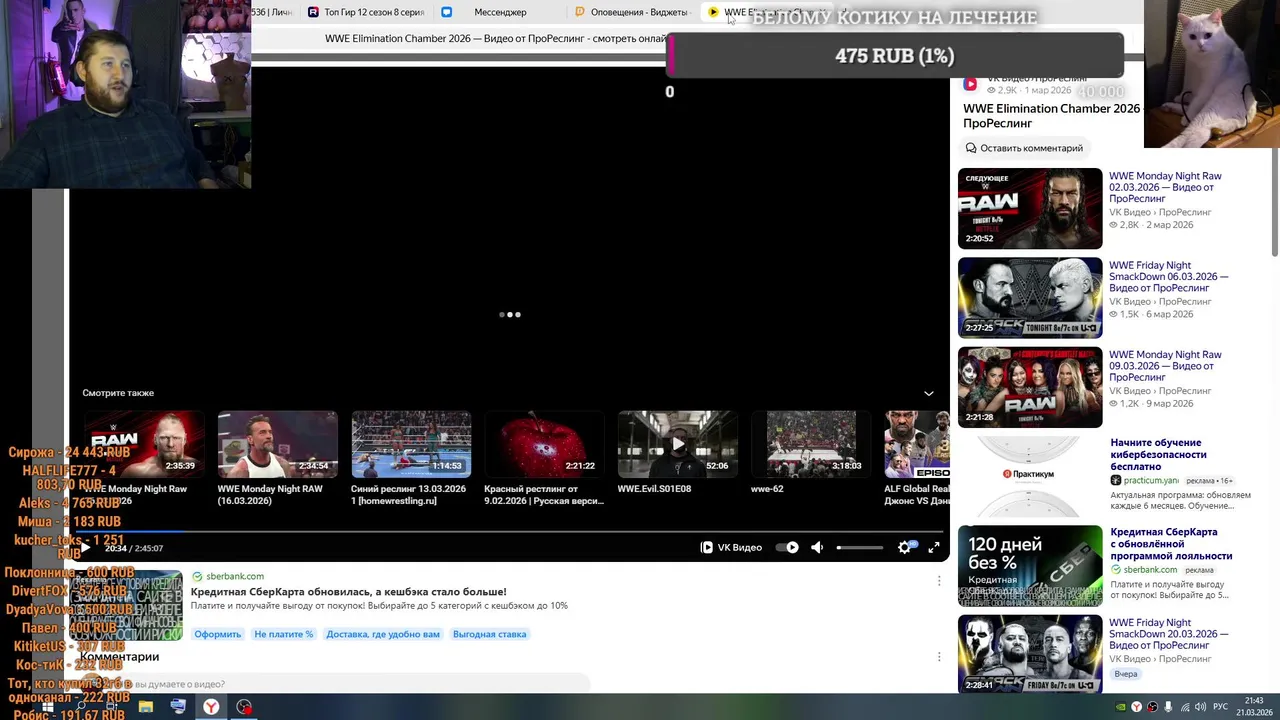
Task: Open the practicum.yandex ad source link
Action: click(x=1151, y=481)
